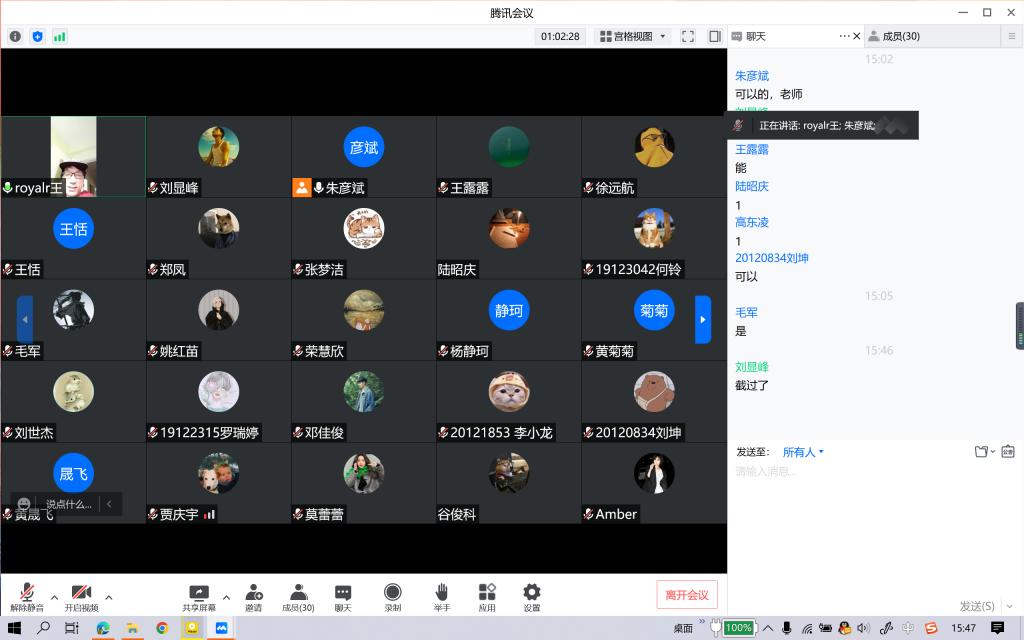Viewport: 1024px width, 640px height.
Task: Click the 离开会议 leave meeting button
Action: [687, 595]
